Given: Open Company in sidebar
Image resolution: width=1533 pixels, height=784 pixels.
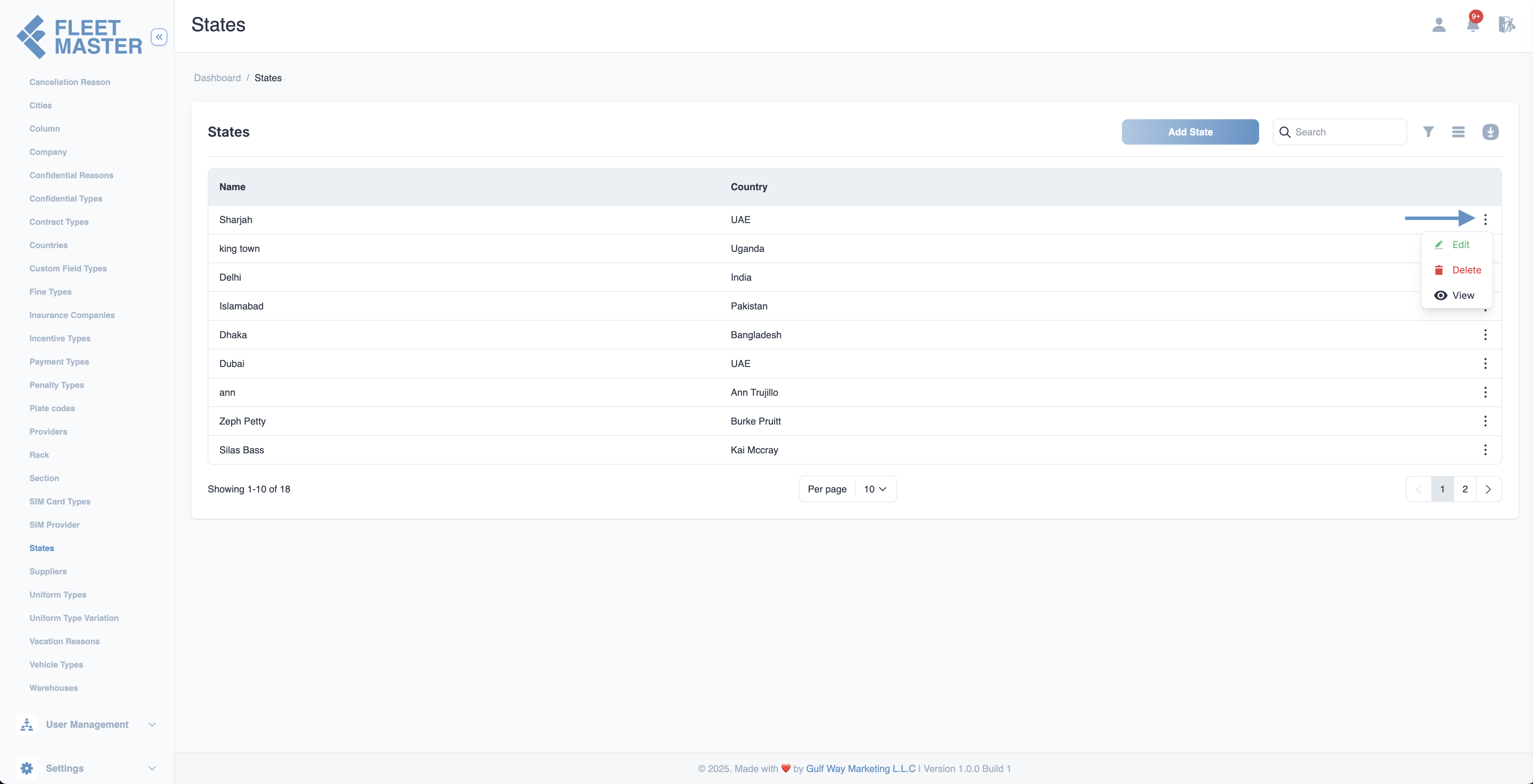Looking at the screenshot, I should coord(48,152).
